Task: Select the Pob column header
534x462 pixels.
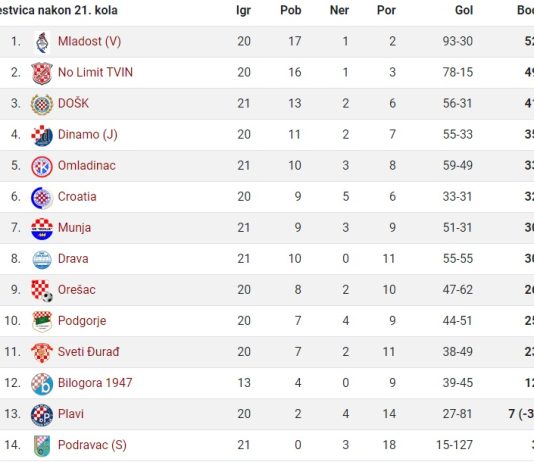Action: (290, 10)
